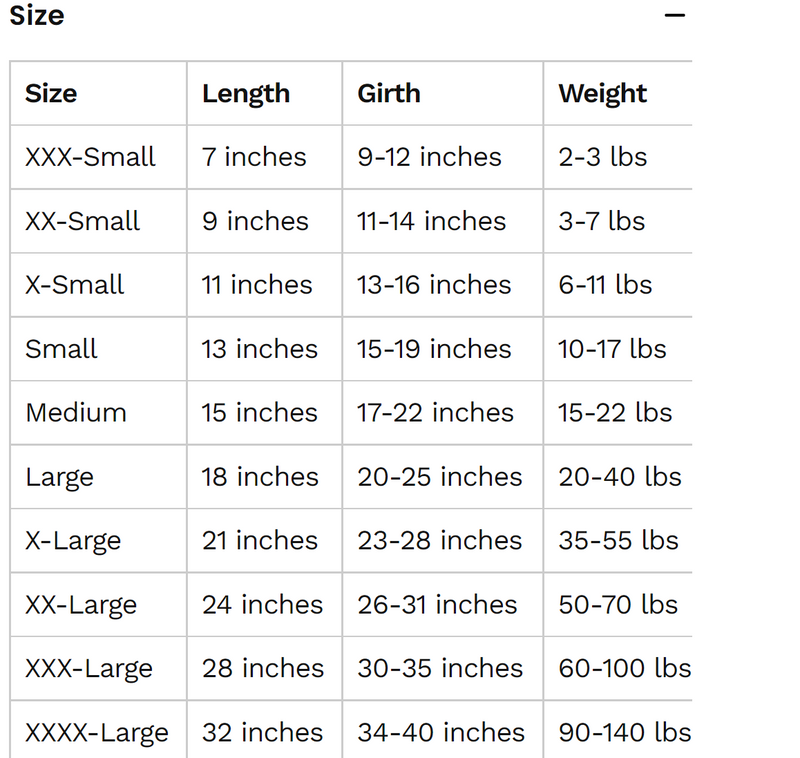Click the Small size row label
This screenshot has width=800, height=758.
coord(61,349)
